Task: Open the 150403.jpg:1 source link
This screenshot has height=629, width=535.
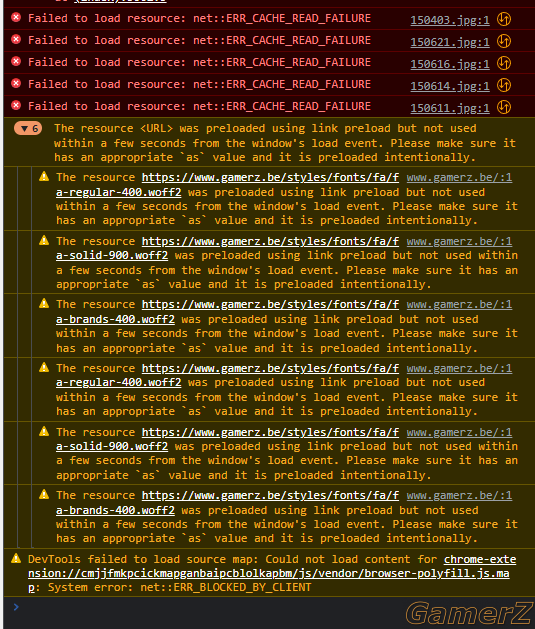Action: (x=450, y=20)
